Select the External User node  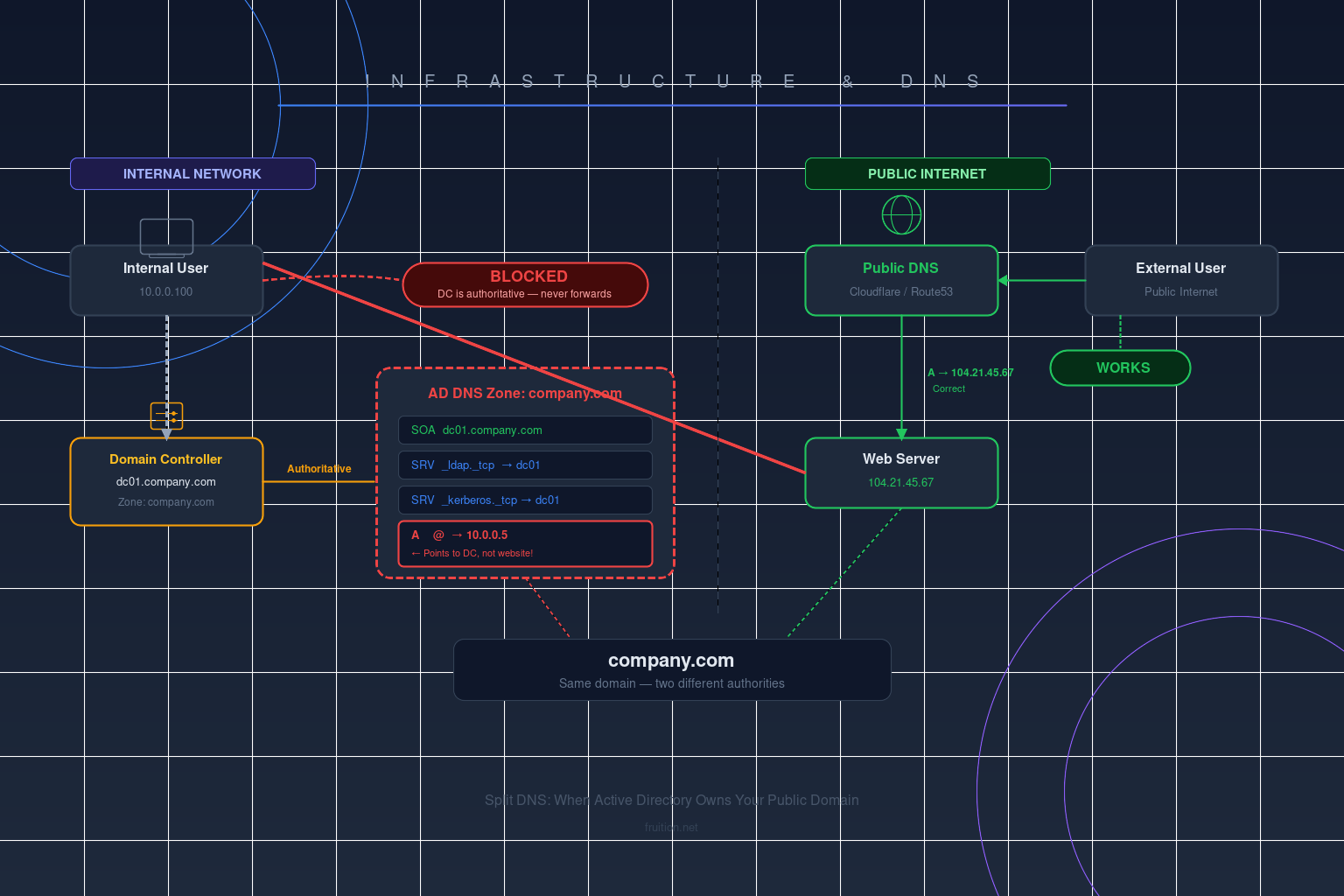[x=1181, y=280]
